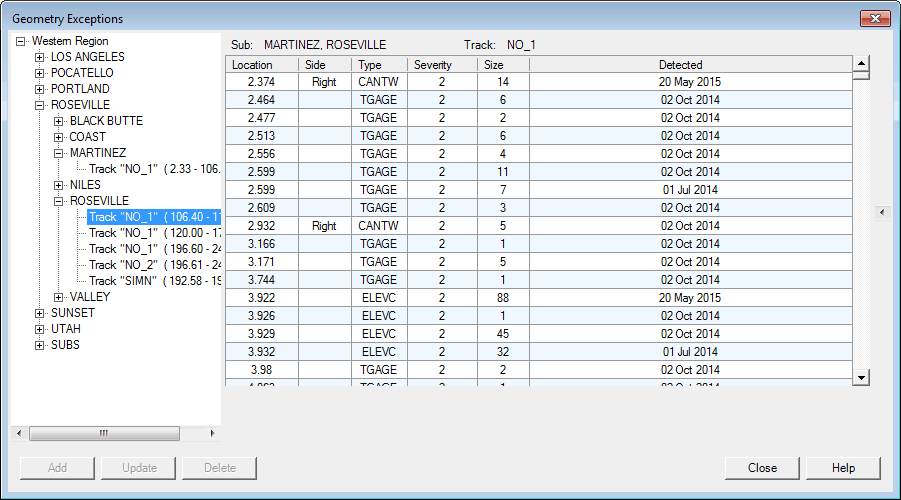901x500 pixels.
Task: Collapse the ROSEVILLE division node
Action: [x=40, y=105]
